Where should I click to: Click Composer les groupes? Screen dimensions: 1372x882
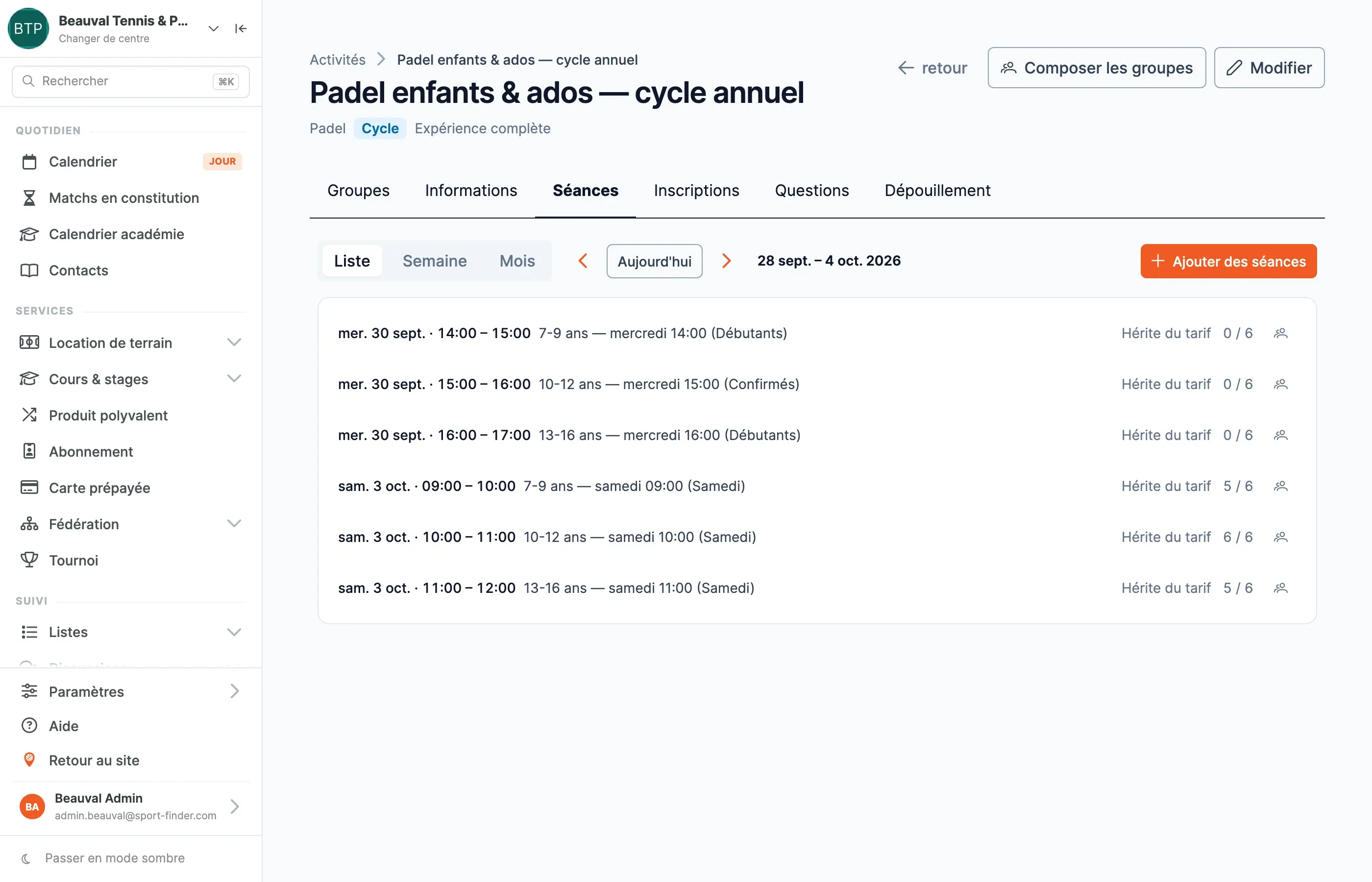click(1097, 68)
